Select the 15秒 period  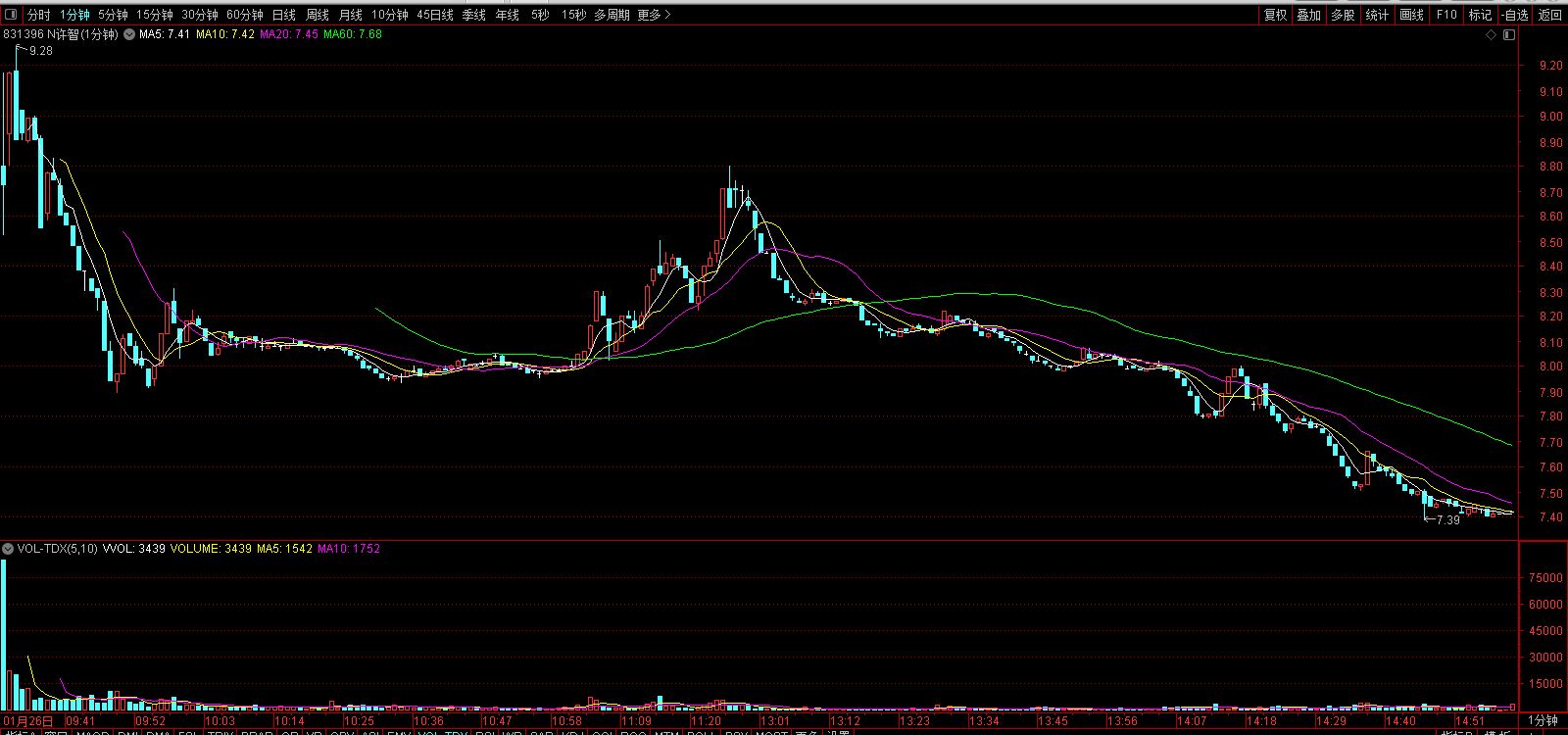click(574, 15)
